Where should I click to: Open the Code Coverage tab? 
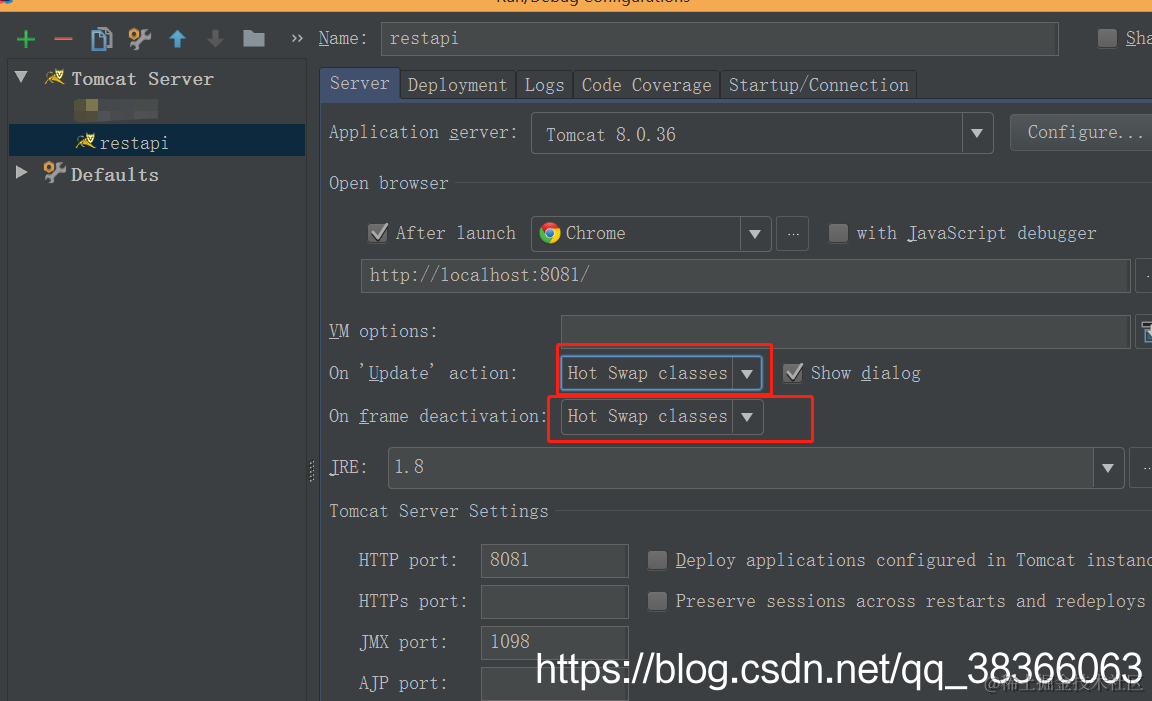[647, 85]
